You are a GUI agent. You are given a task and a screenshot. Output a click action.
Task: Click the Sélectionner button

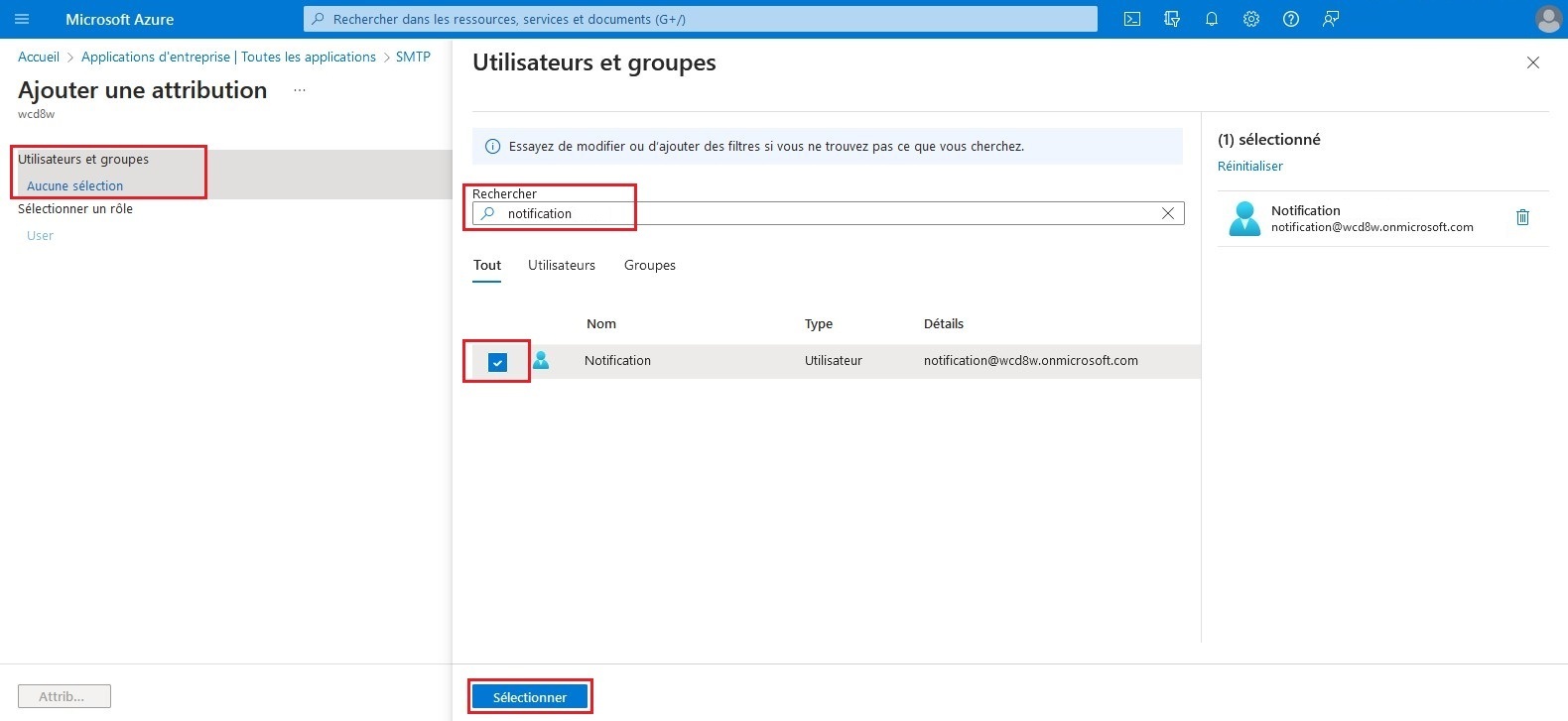pos(530,697)
